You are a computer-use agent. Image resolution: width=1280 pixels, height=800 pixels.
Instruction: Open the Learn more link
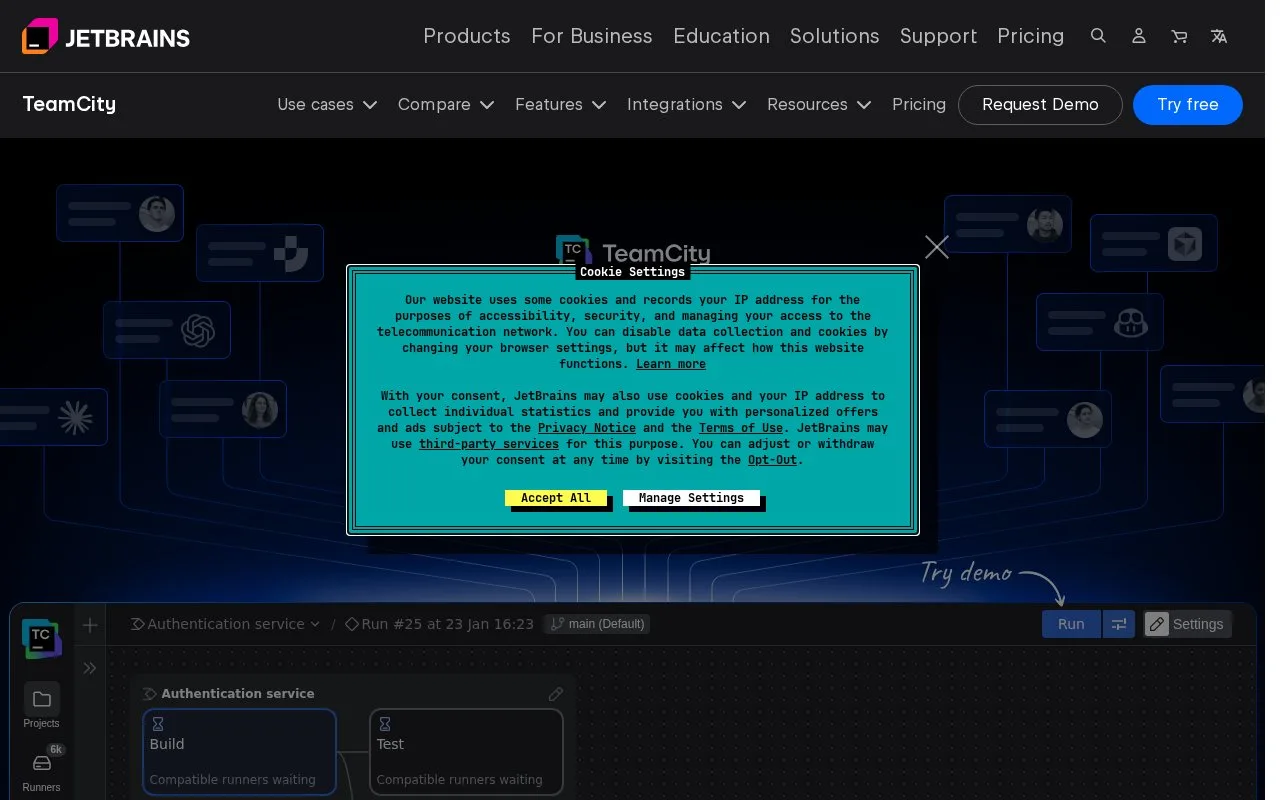pos(671,364)
